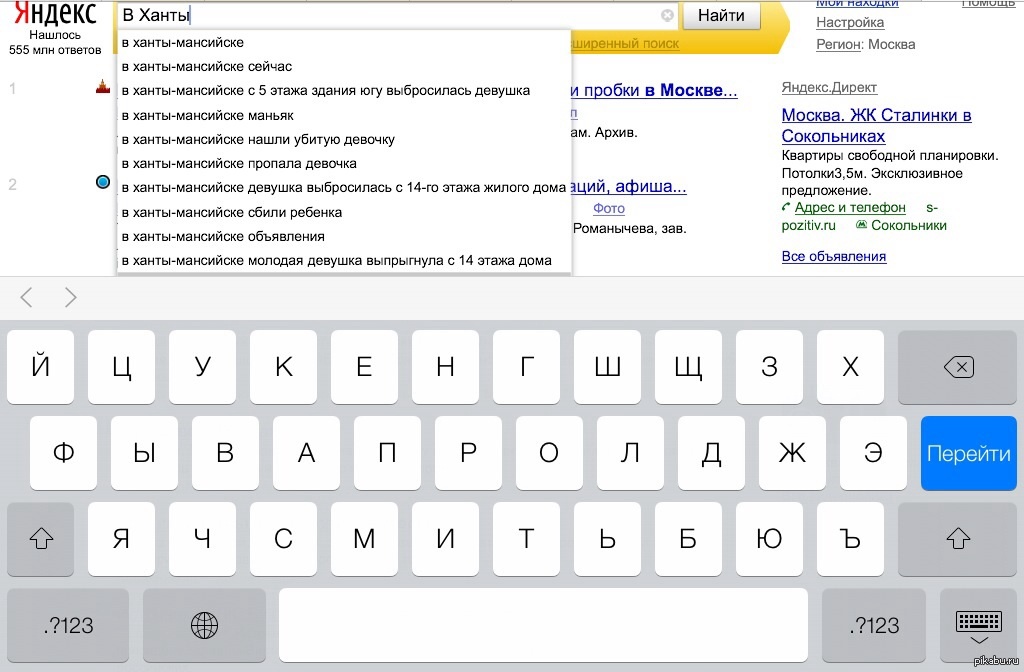Tap the back arrow above the keyboard
1024x672 pixels.
point(27,297)
